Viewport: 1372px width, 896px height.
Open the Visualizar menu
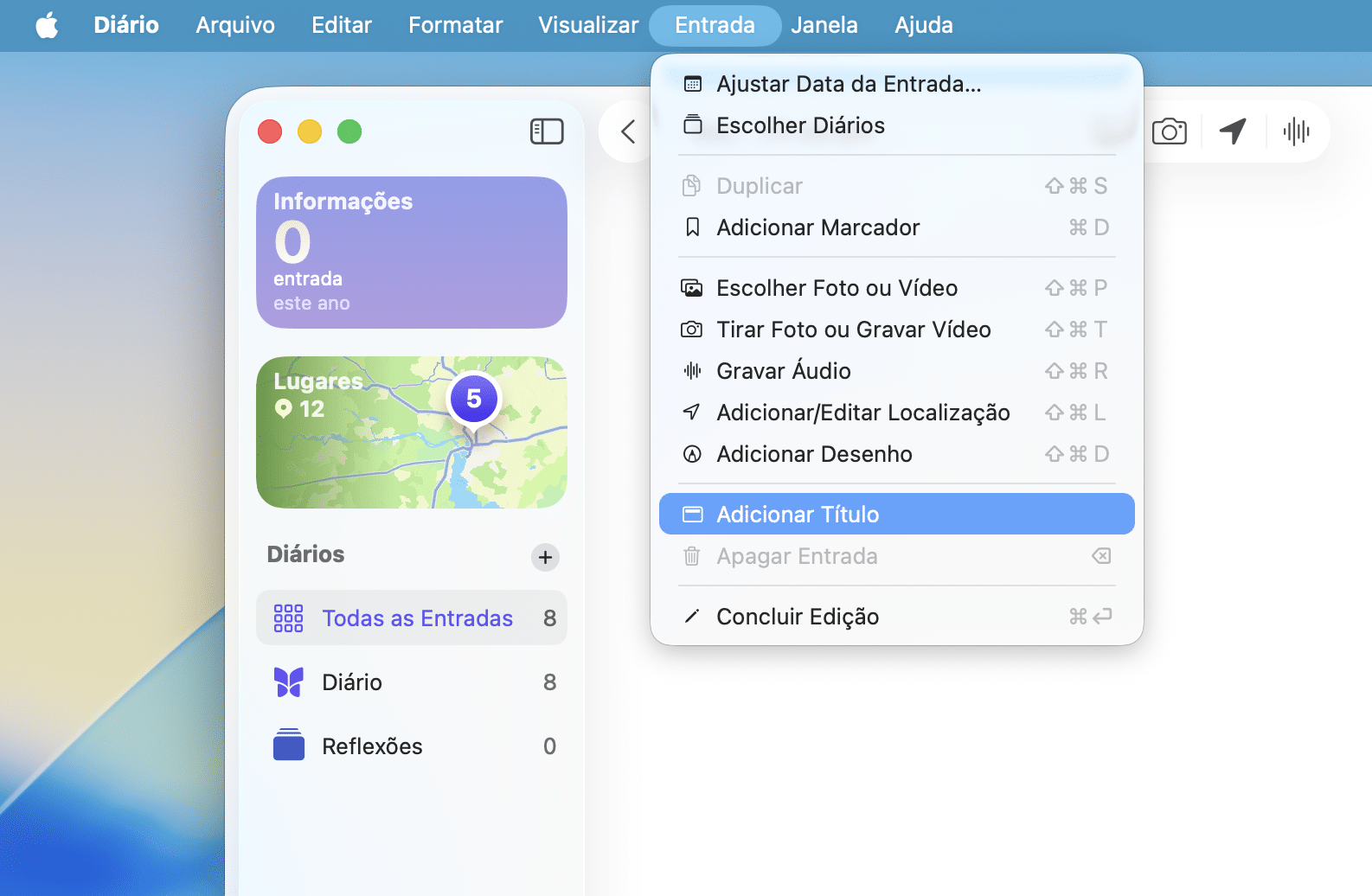[588, 25]
